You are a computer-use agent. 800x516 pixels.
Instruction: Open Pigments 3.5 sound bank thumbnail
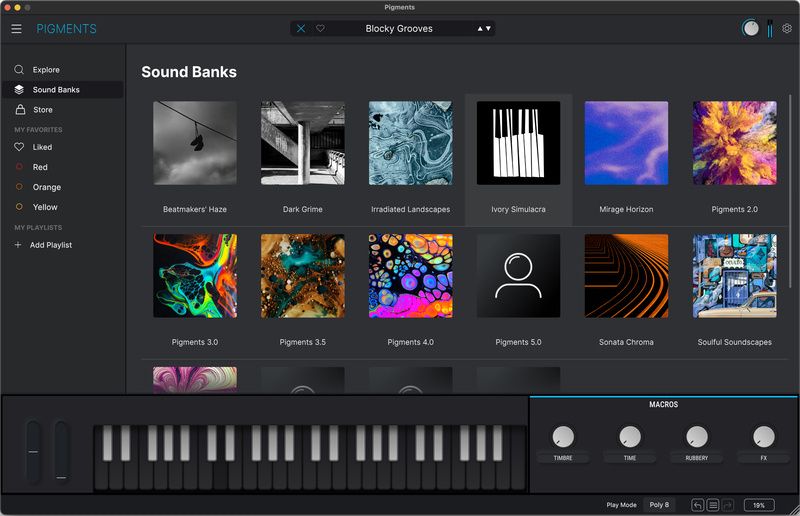pos(303,276)
